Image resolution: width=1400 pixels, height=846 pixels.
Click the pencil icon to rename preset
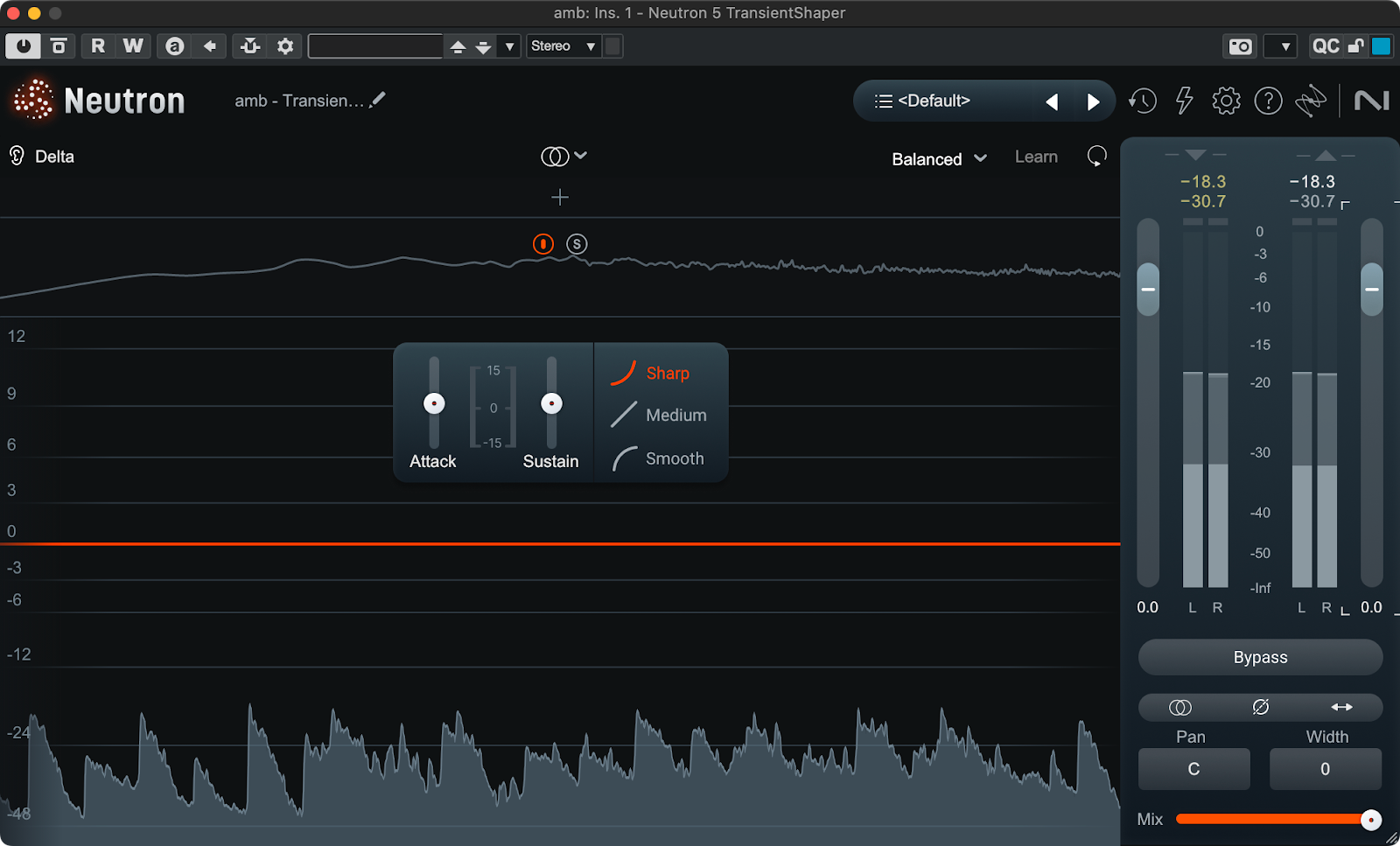(x=377, y=101)
